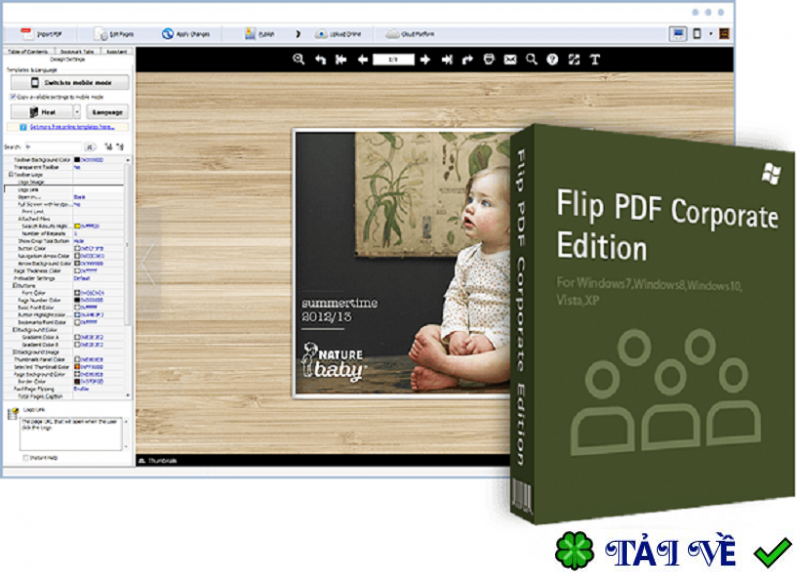Click the Neat template button
Screen dimensions: 800x578
[x=42, y=112]
